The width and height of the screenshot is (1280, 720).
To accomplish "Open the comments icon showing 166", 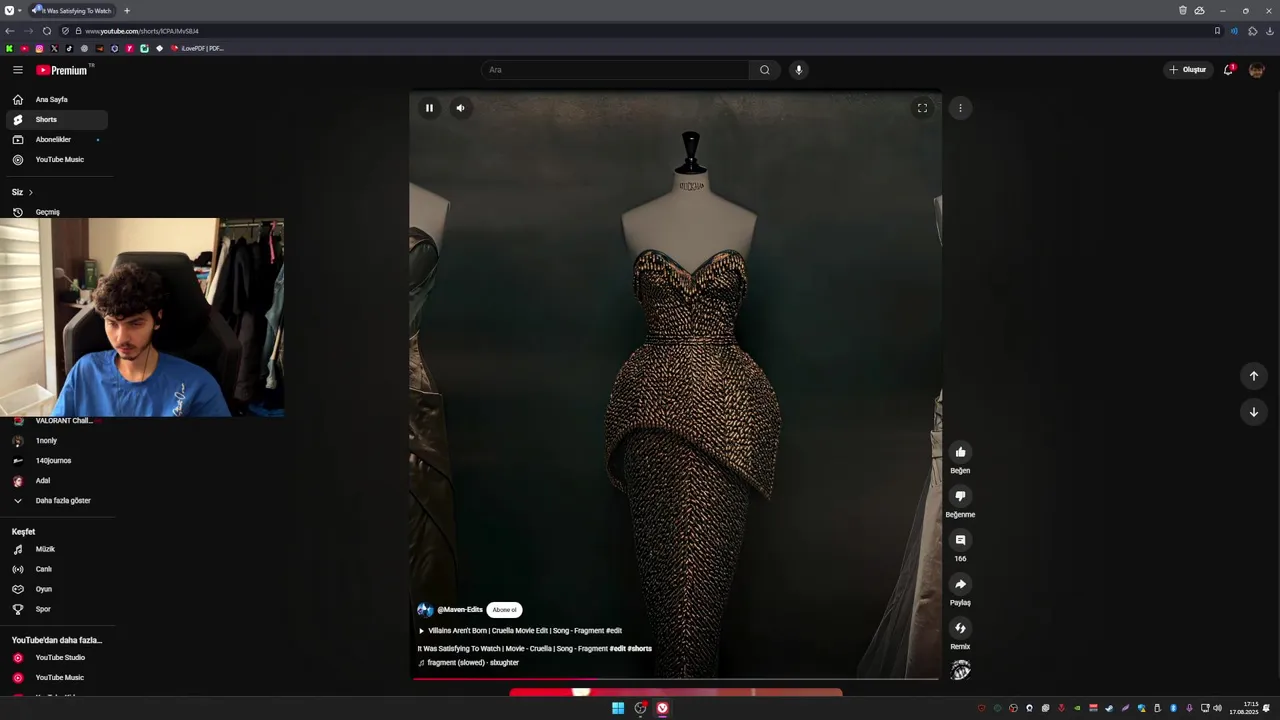I will 960,540.
